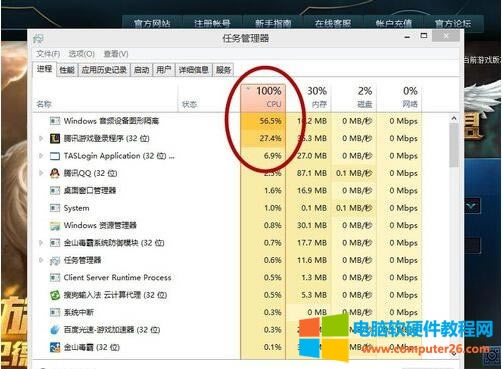Open 新手指南 link in game launcher
This screenshot has height=369, width=503.
(273, 23)
